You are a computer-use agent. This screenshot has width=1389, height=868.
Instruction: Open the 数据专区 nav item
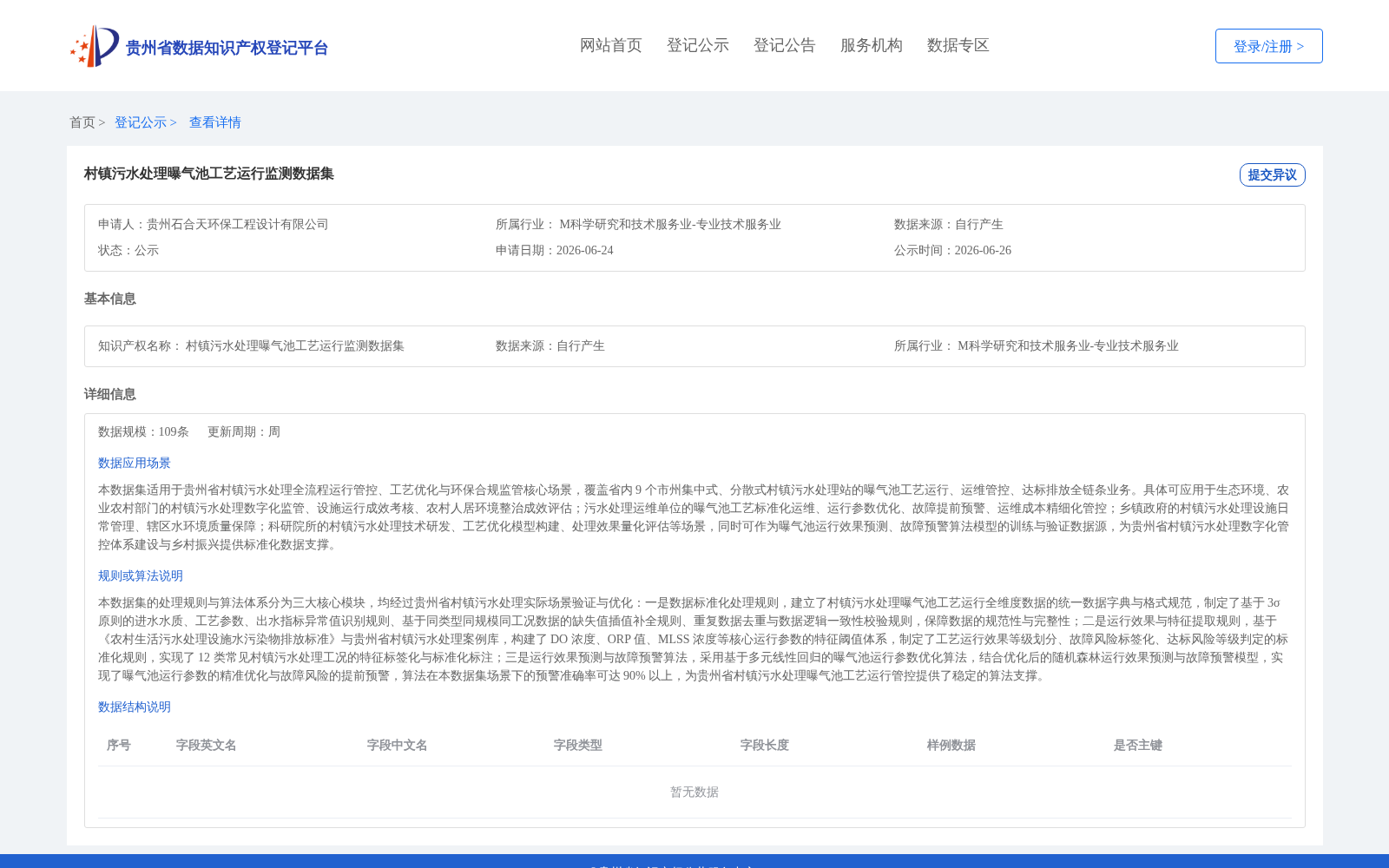coord(958,45)
